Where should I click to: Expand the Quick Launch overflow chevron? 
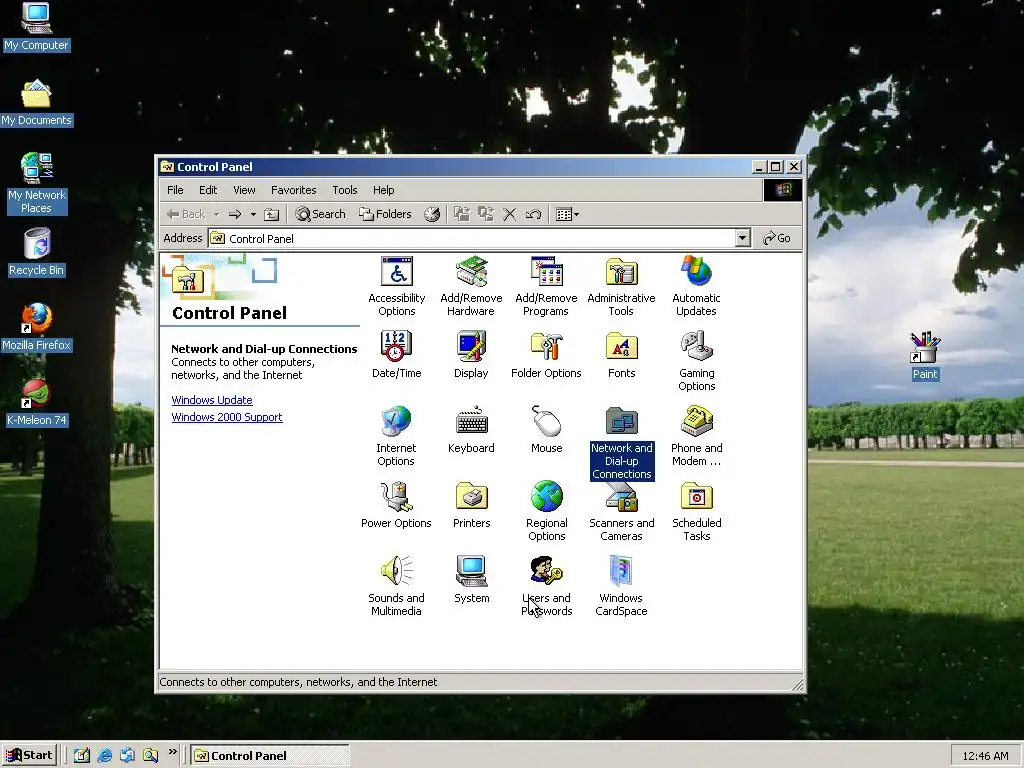click(172, 752)
